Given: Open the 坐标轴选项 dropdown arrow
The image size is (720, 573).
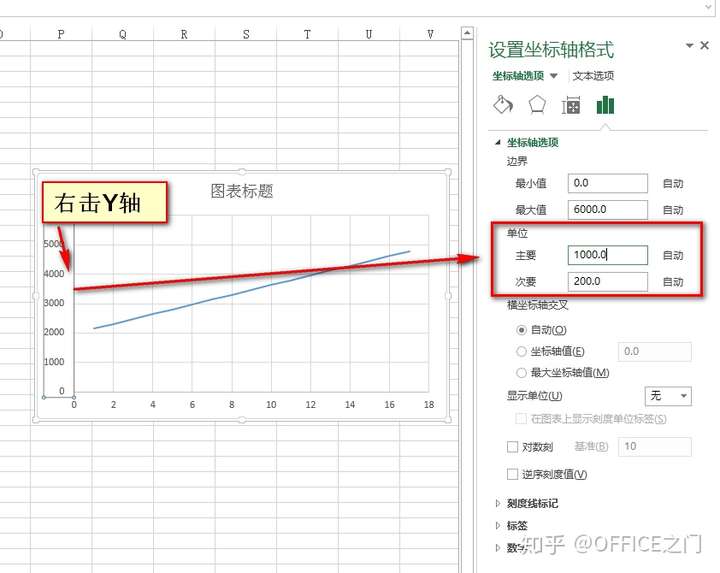Looking at the screenshot, I should coord(554,76).
